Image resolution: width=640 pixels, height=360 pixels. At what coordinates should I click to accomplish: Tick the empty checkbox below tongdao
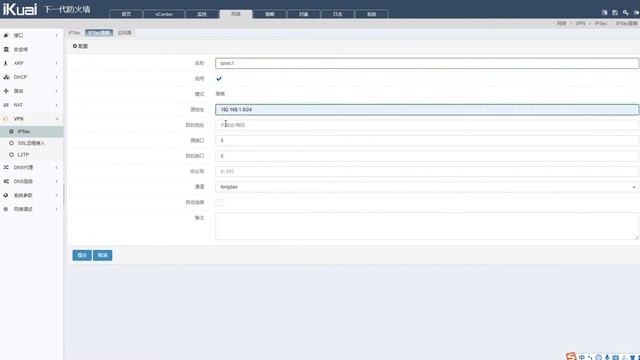click(219, 202)
